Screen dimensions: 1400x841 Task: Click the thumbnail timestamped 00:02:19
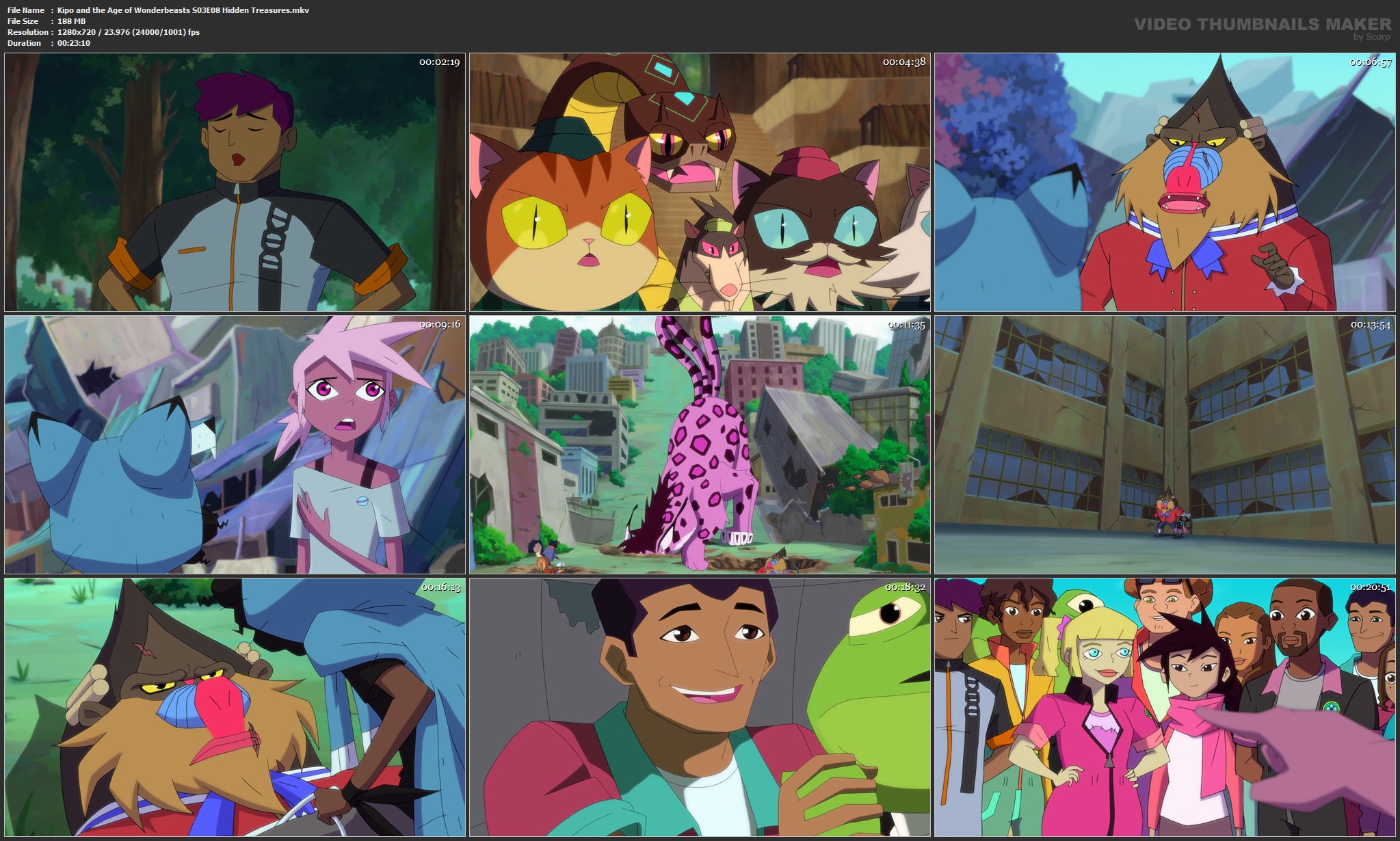click(x=235, y=183)
